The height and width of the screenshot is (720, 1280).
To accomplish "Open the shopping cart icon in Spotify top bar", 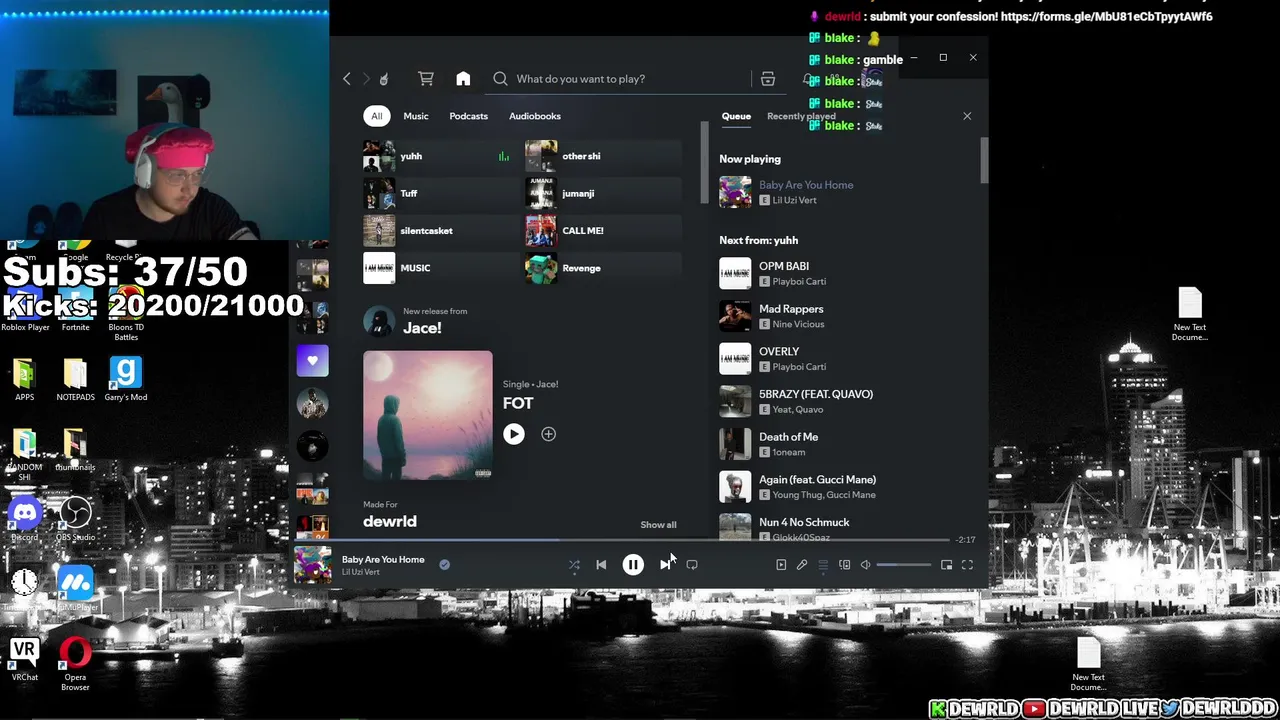I will click(x=426, y=79).
